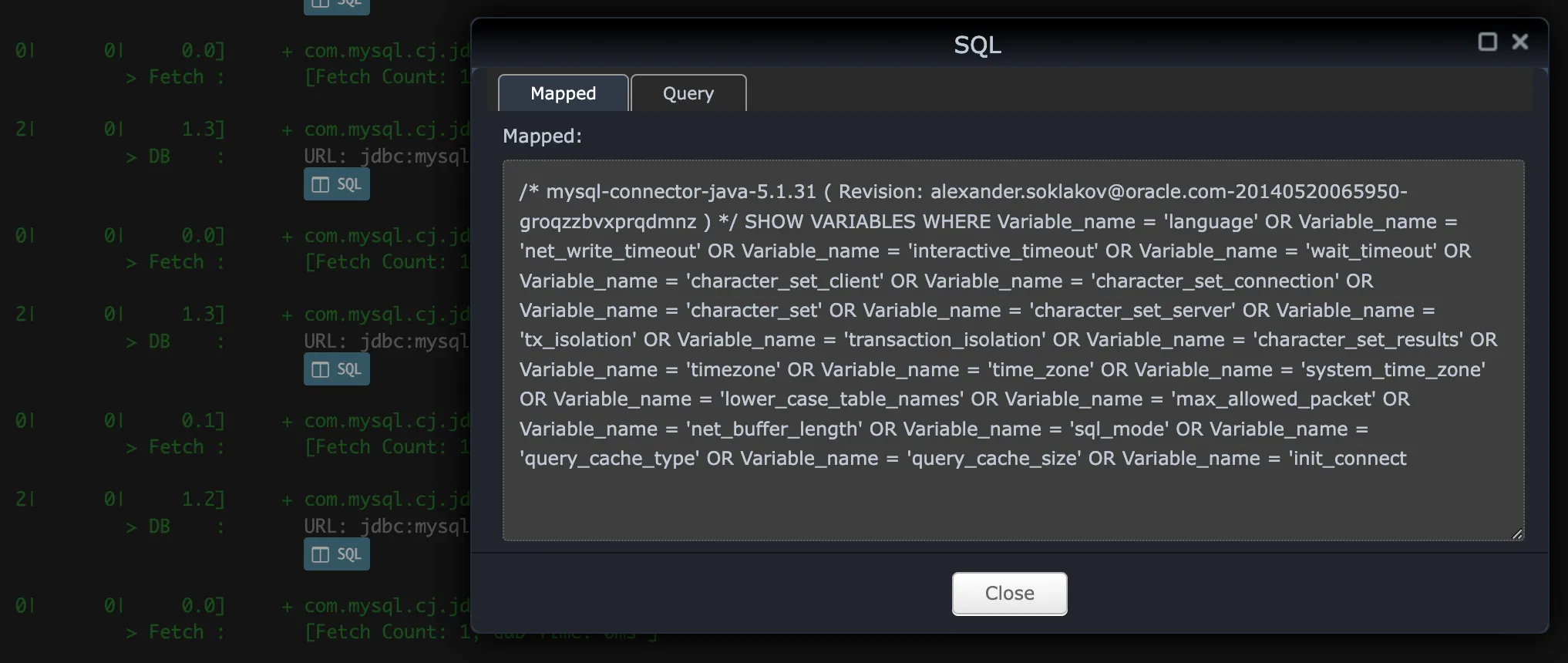Expand the plus on the middle 0.0] row
The image size is (1568, 663).
(x=287, y=237)
